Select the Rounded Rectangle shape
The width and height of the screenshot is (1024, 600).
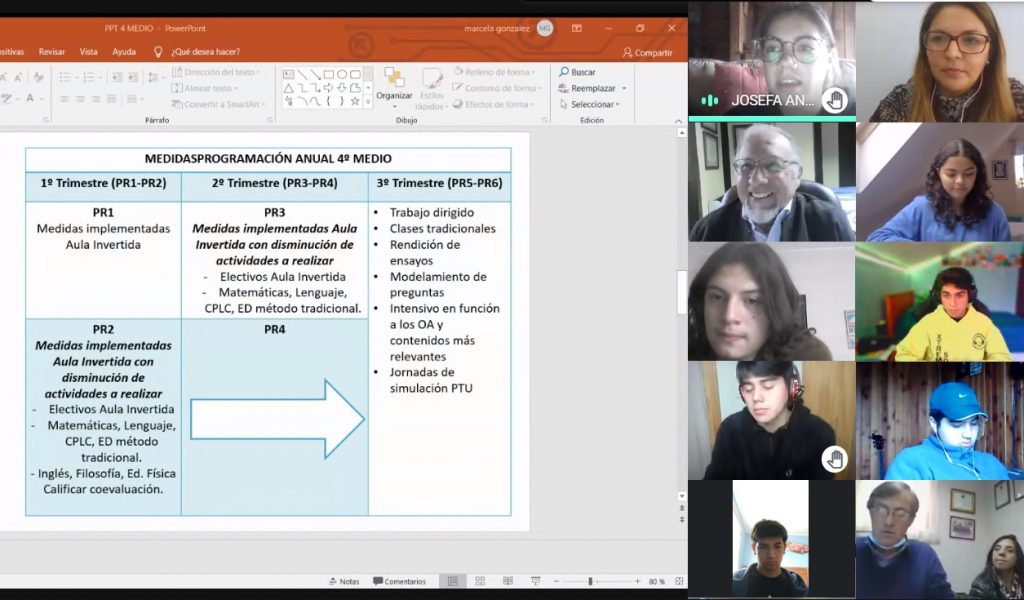coord(355,74)
